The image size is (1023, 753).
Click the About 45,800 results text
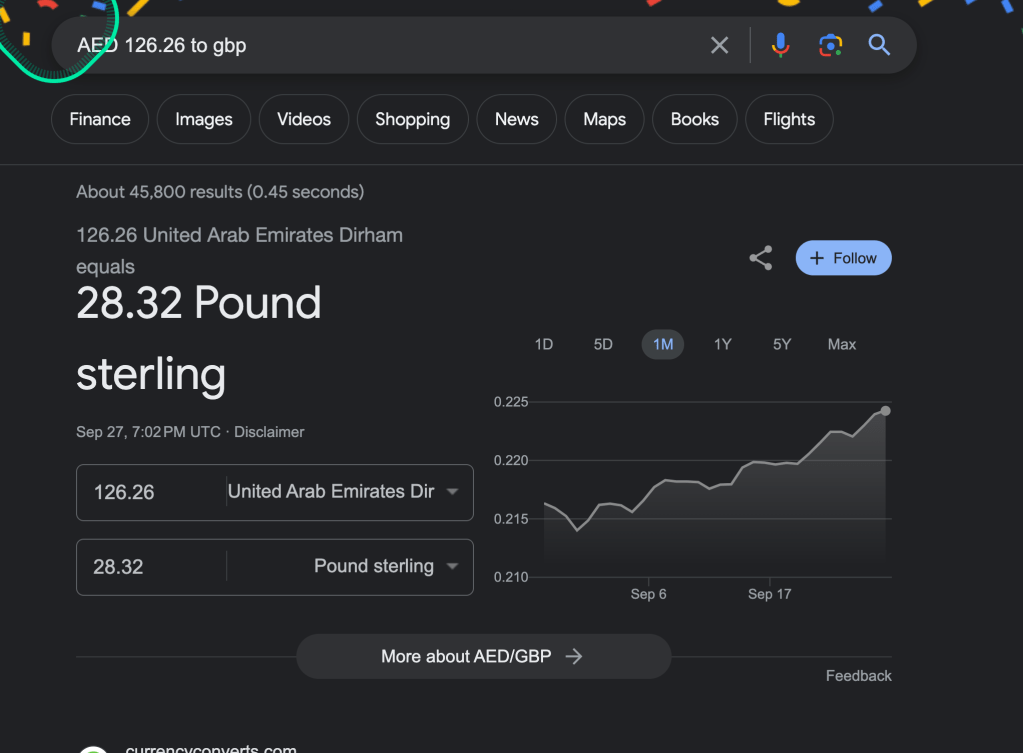(220, 192)
